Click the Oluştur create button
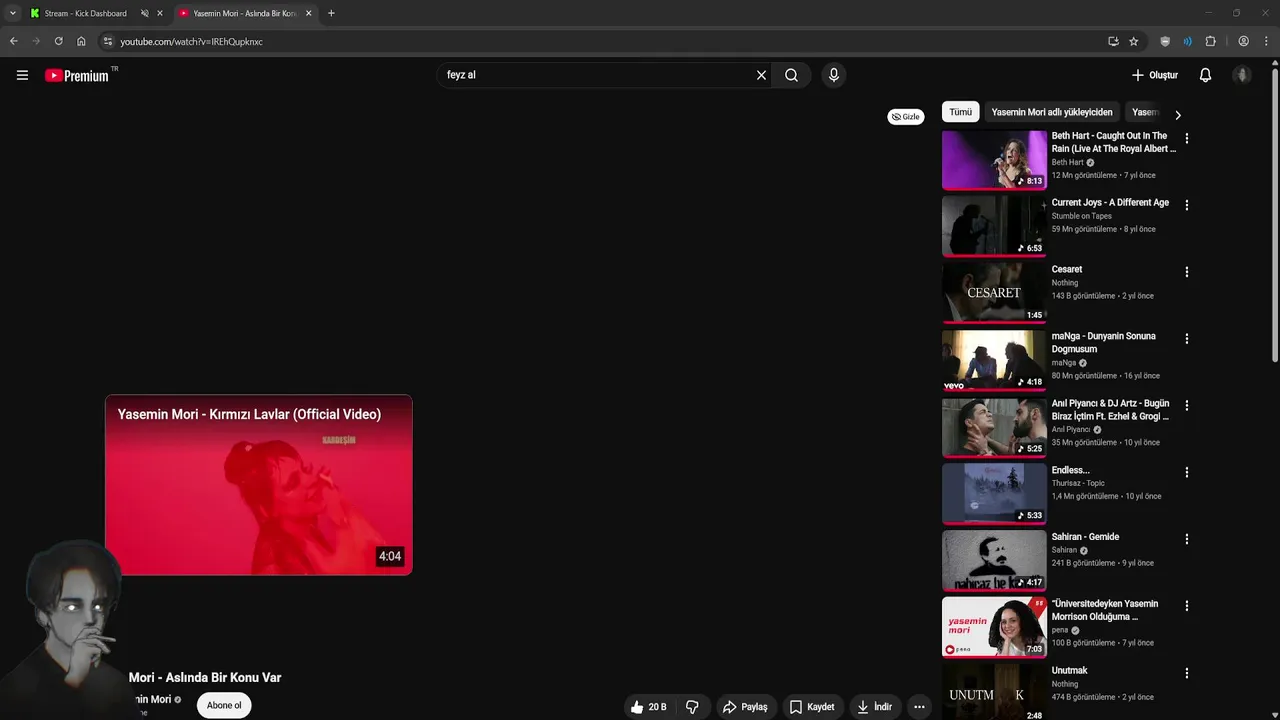The width and height of the screenshot is (1280, 720). 1155,75
